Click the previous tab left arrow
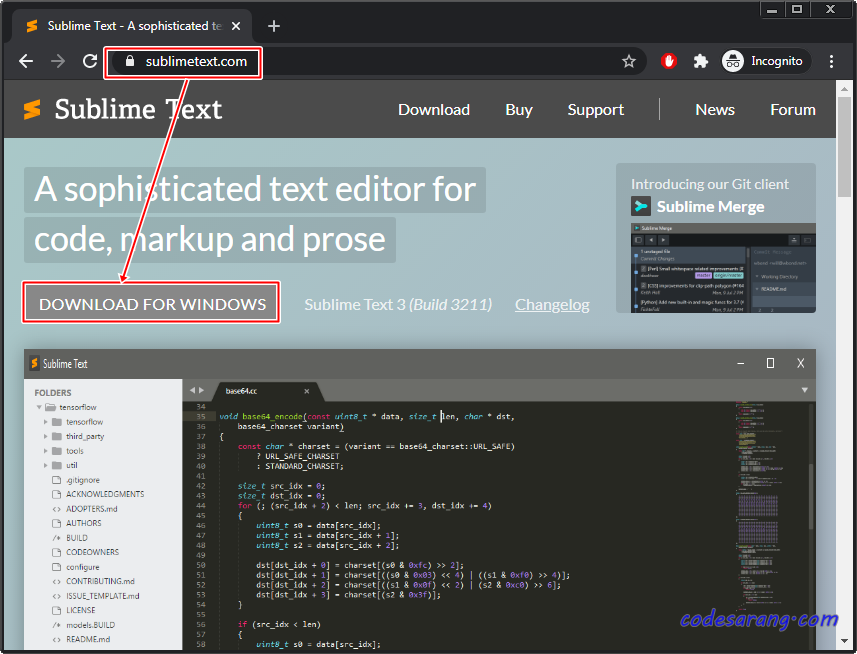The width and height of the screenshot is (857, 654). [x=192, y=390]
